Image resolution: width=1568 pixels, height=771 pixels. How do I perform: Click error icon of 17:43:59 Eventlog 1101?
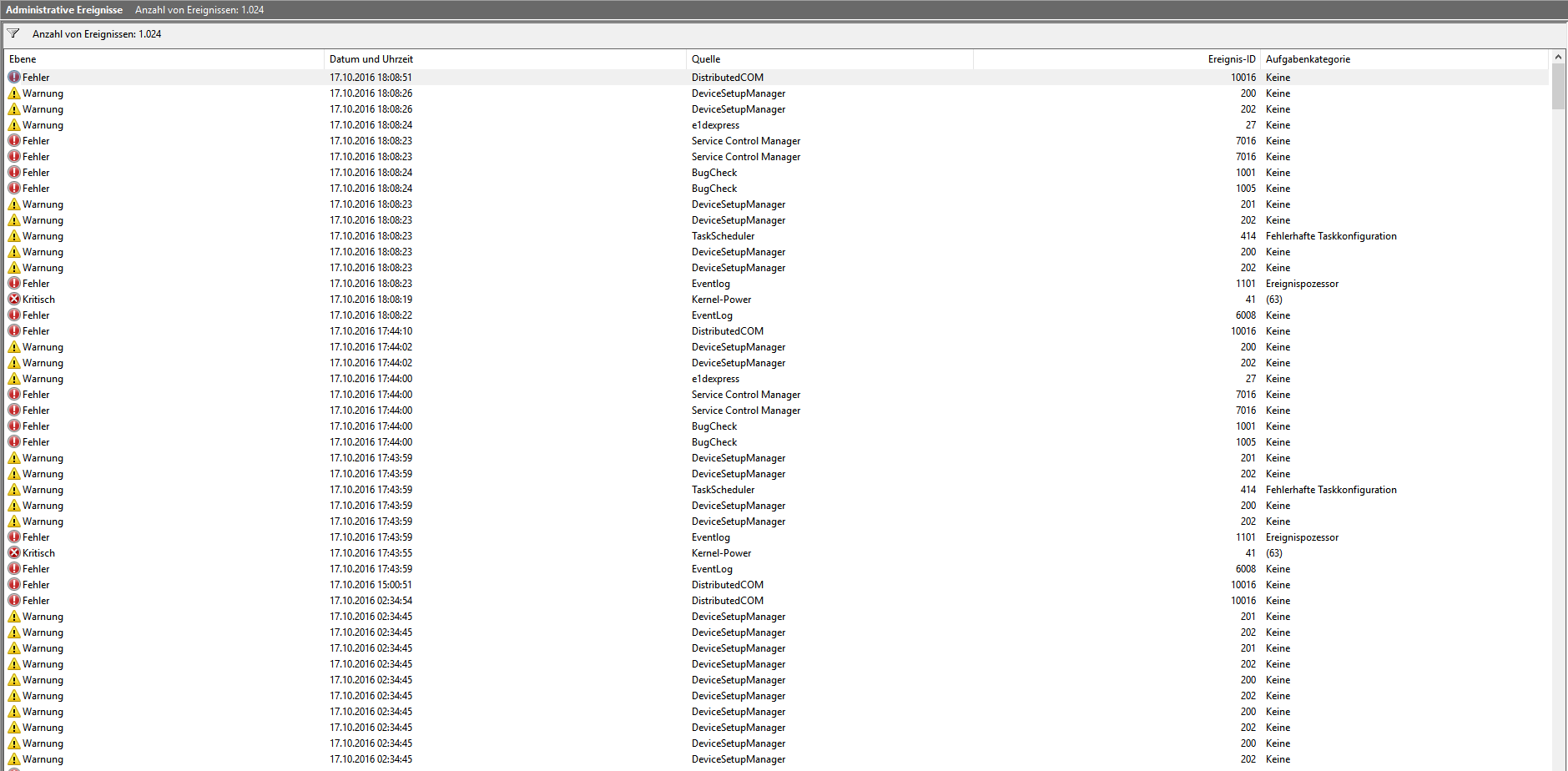pos(14,537)
